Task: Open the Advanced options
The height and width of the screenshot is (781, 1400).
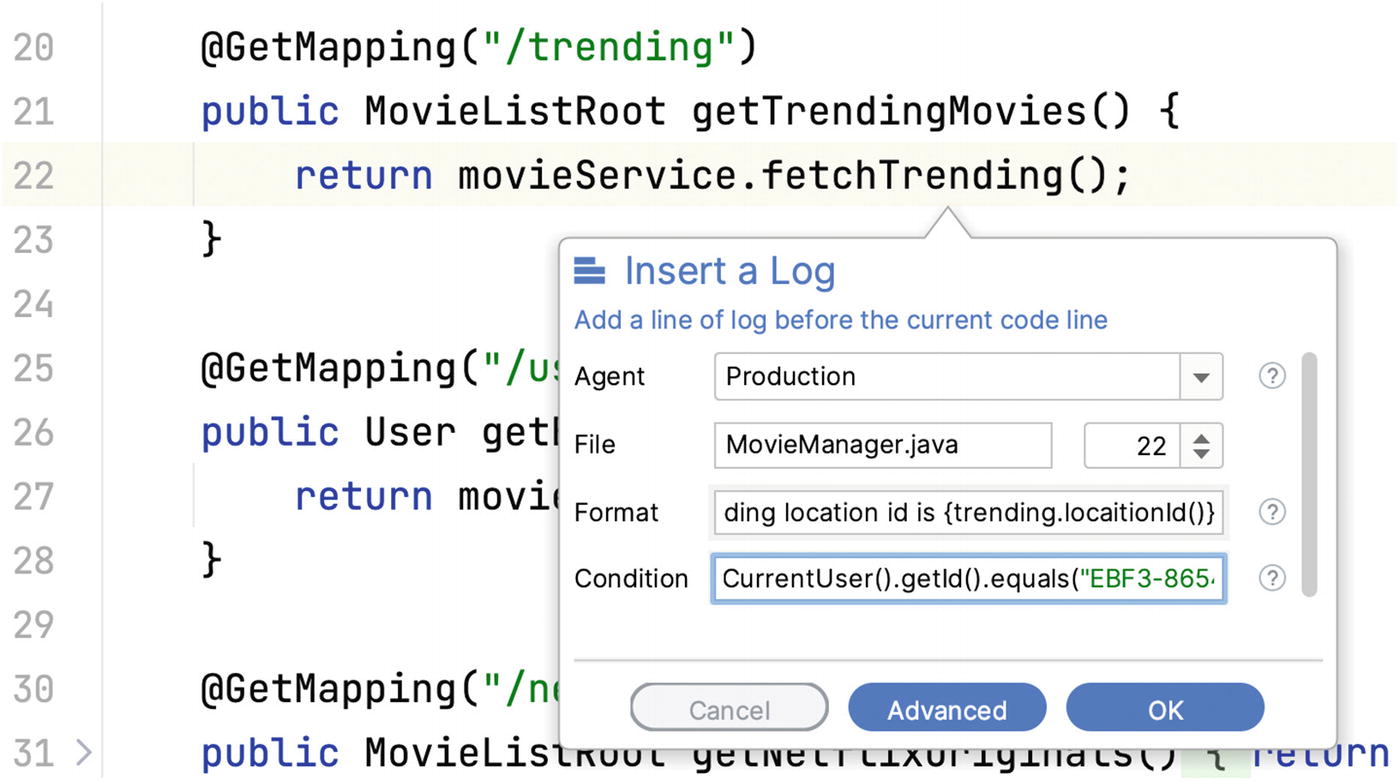Action: [946, 710]
